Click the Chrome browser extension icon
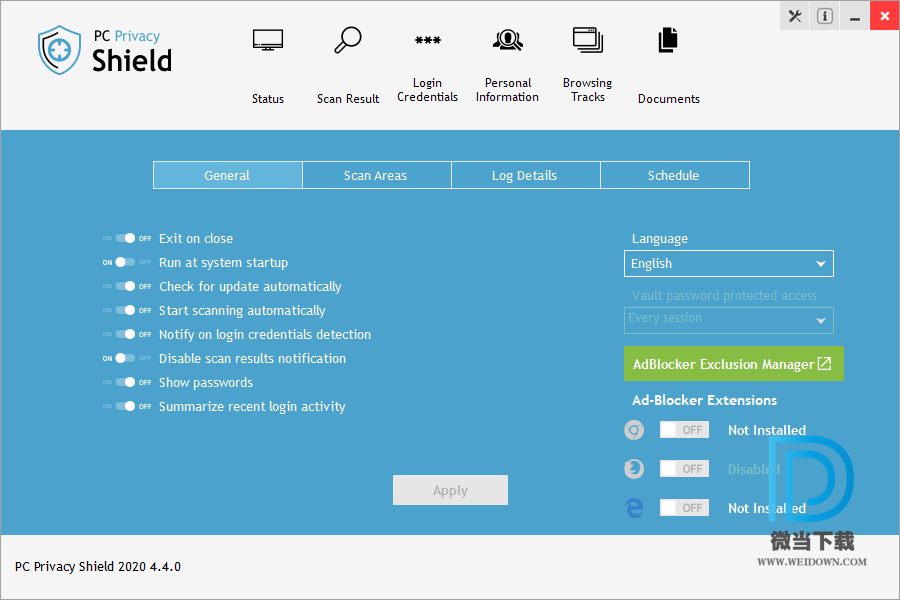The height and width of the screenshot is (600, 900). (634, 430)
